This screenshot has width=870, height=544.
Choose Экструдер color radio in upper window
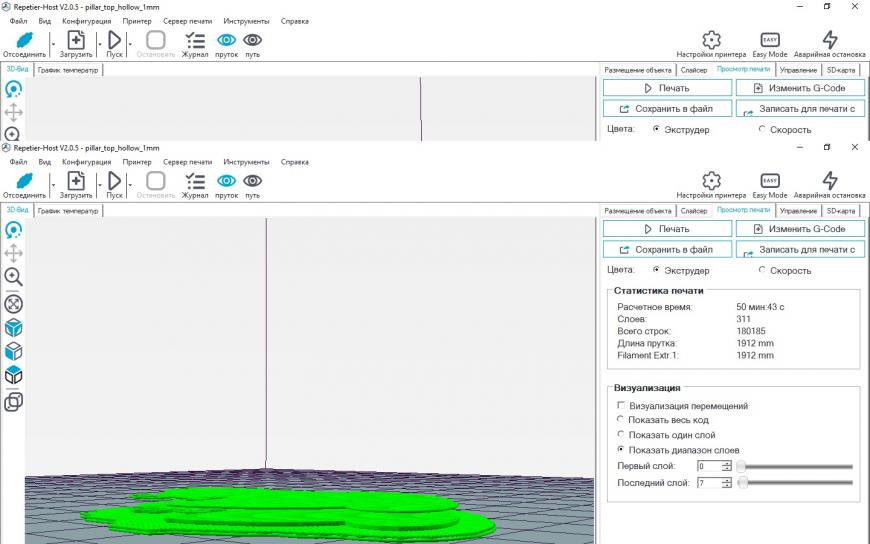(x=656, y=129)
